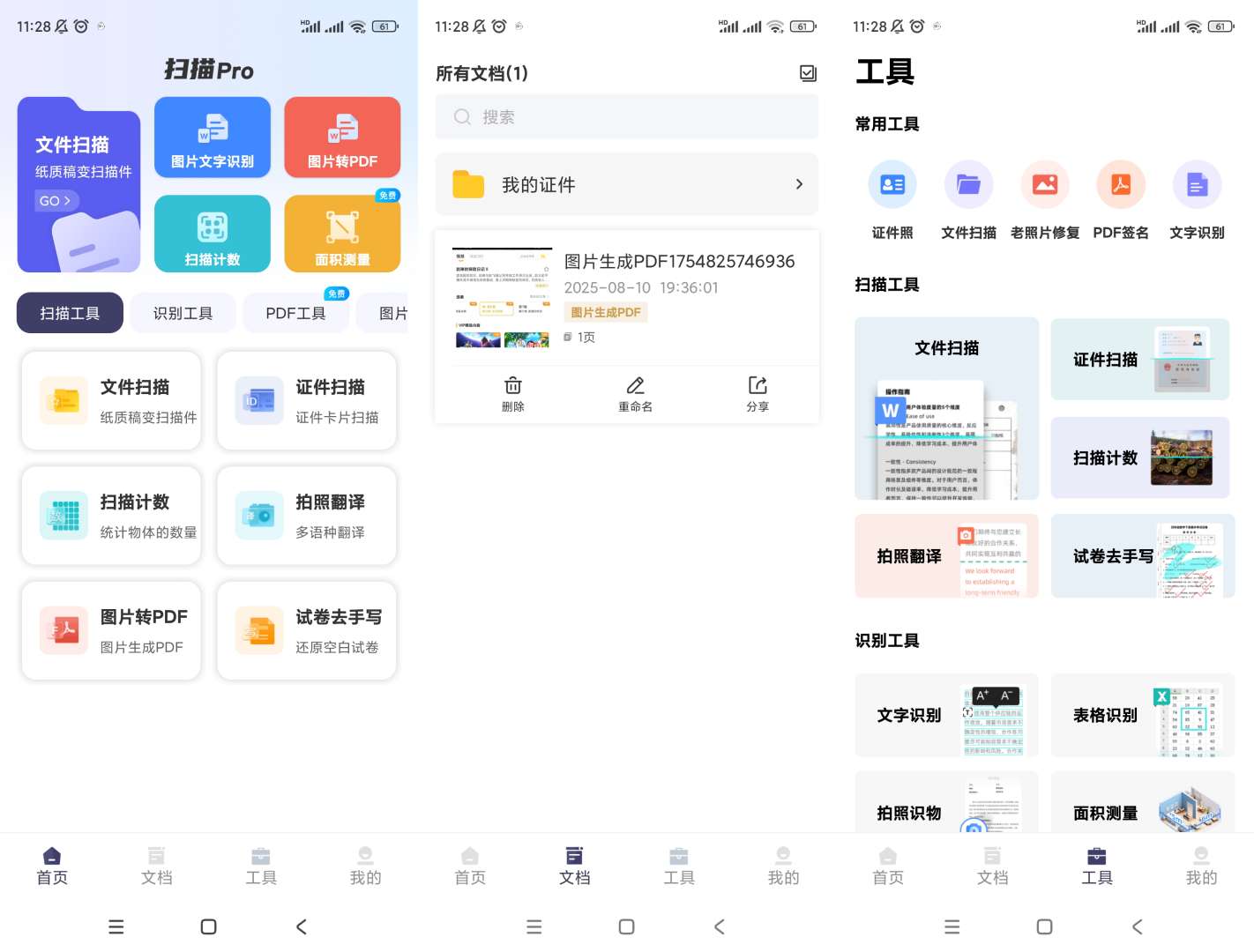The width and height of the screenshot is (1254, 952).
Task: Open 图片转PDF card with 图片生成PDF subtitle
Action: (111, 630)
